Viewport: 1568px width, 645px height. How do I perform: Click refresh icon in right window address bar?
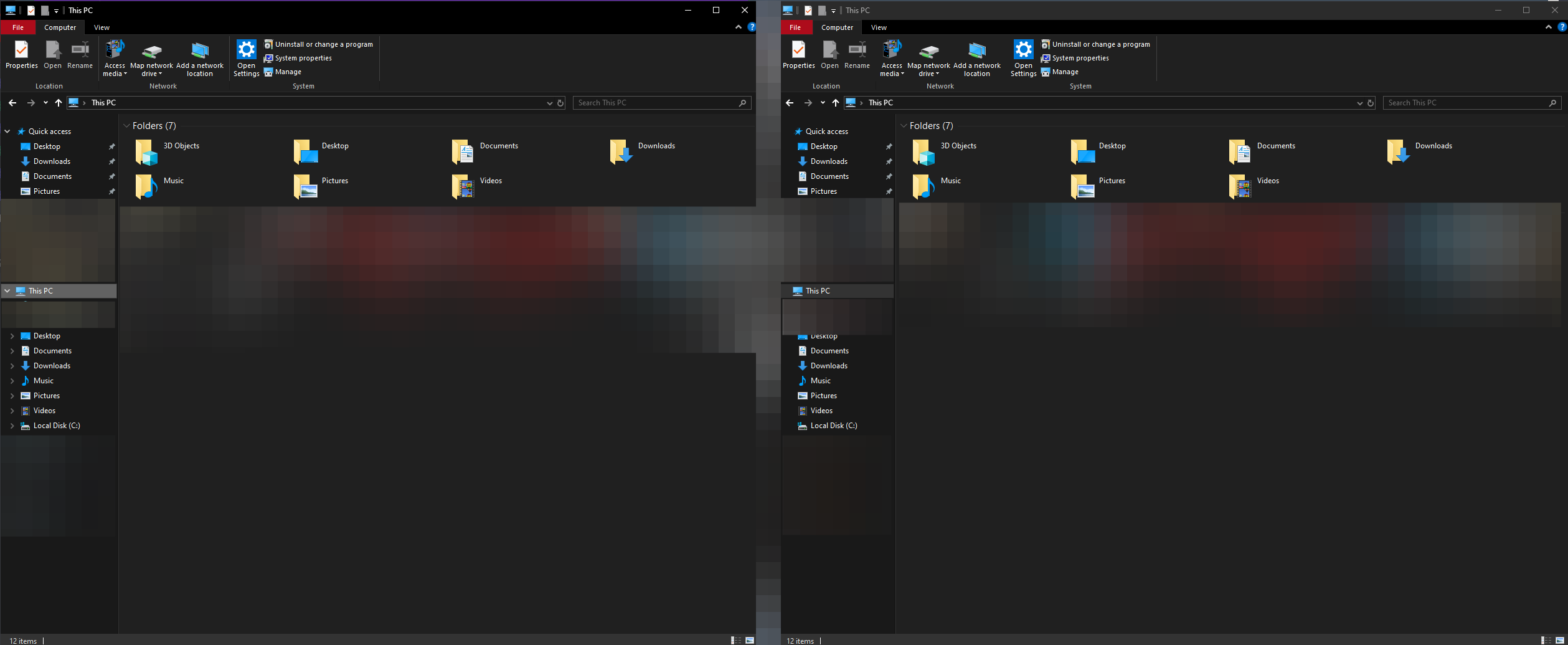[1370, 103]
